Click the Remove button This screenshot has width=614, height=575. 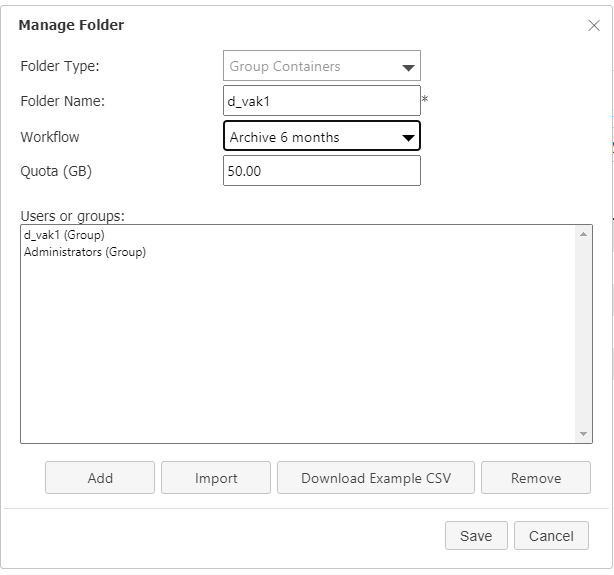[x=536, y=477]
